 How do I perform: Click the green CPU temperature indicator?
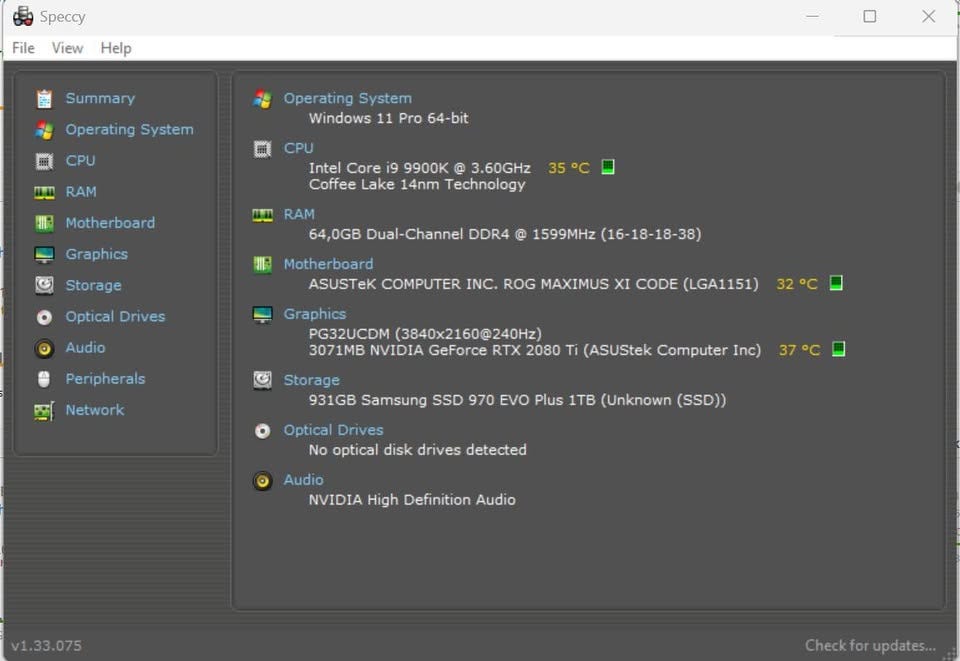[x=607, y=167]
